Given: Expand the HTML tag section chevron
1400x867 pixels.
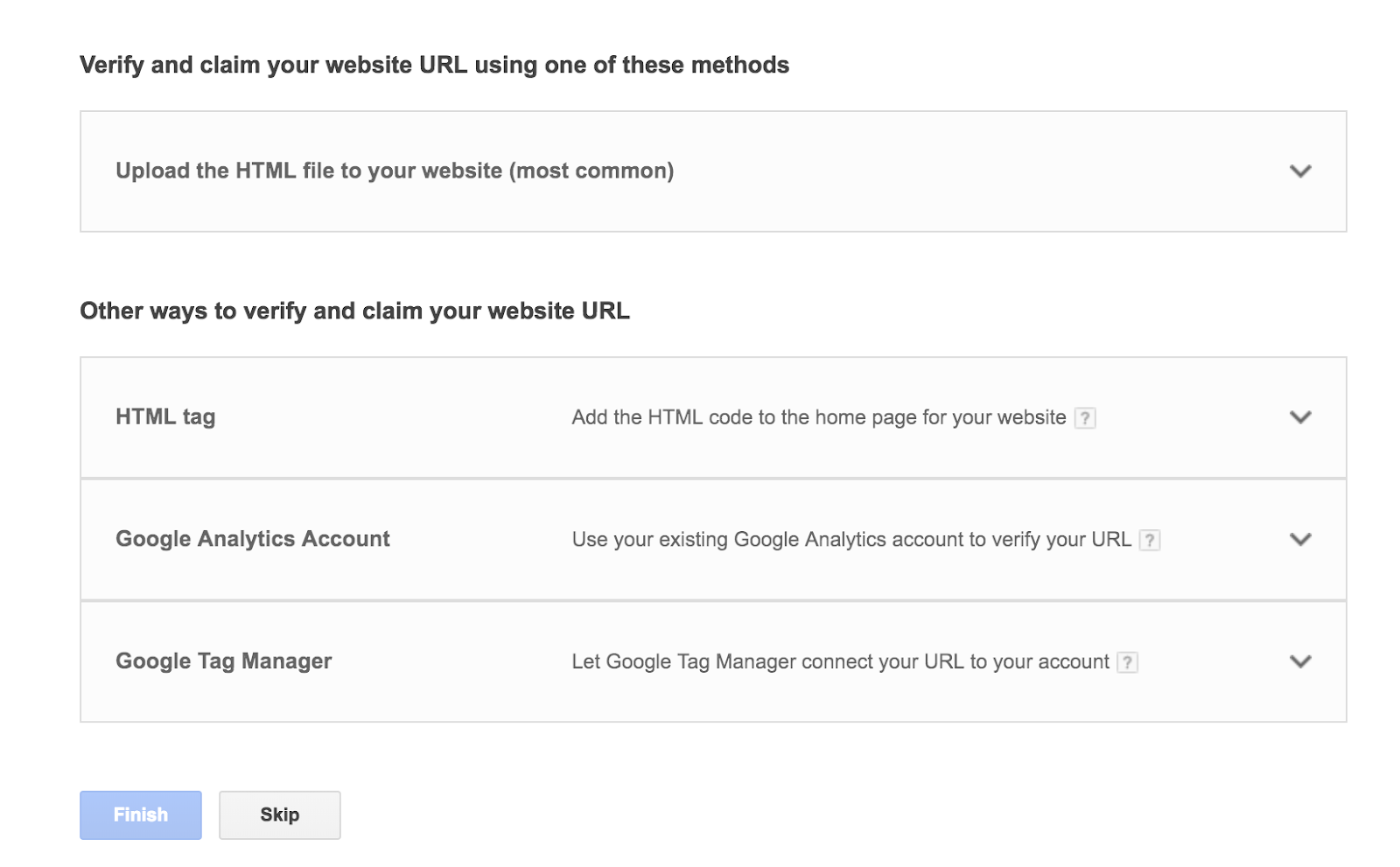Looking at the screenshot, I should click(x=1300, y=417).
